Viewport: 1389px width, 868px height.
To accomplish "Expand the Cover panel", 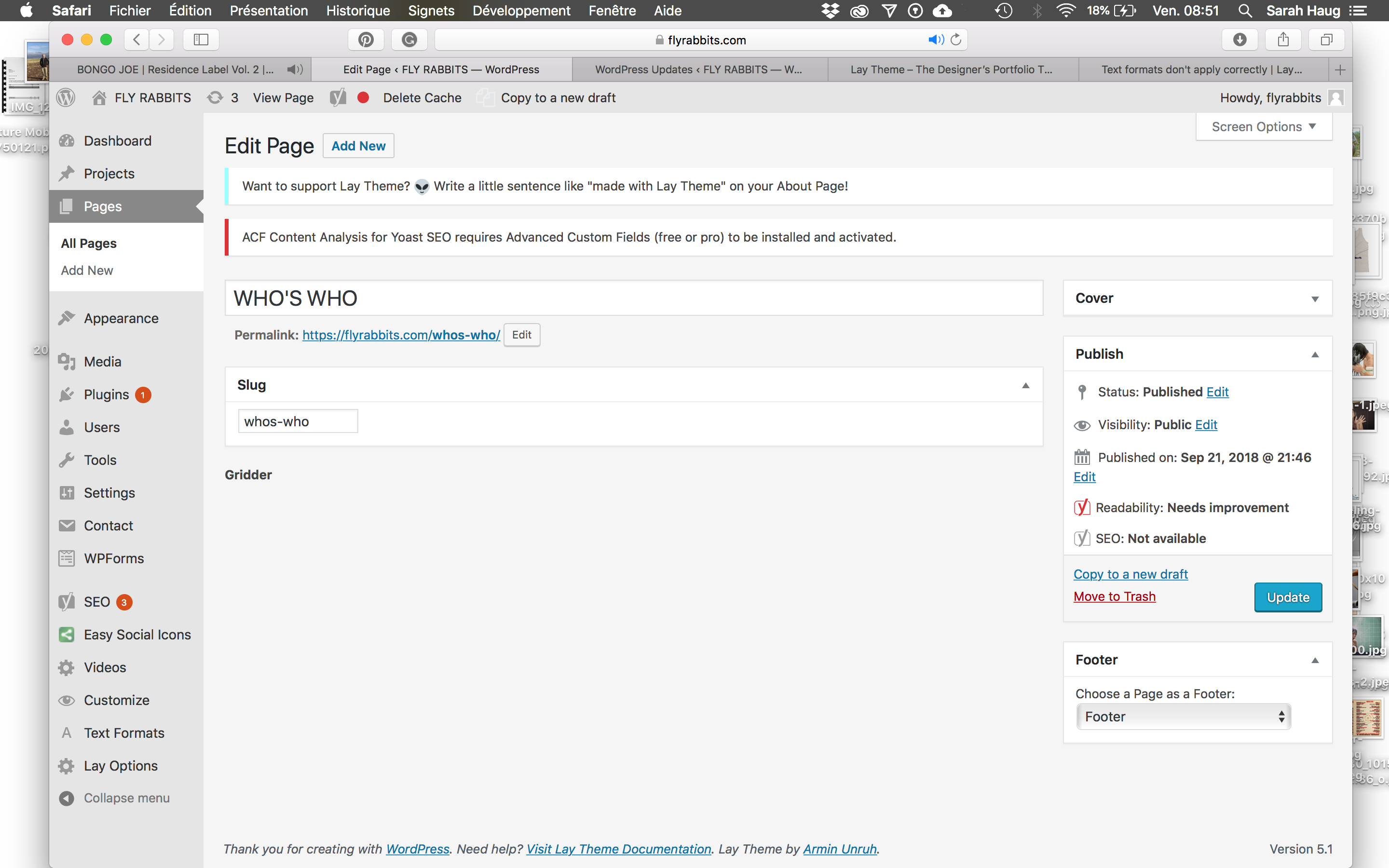I will tap(1314, 298).
